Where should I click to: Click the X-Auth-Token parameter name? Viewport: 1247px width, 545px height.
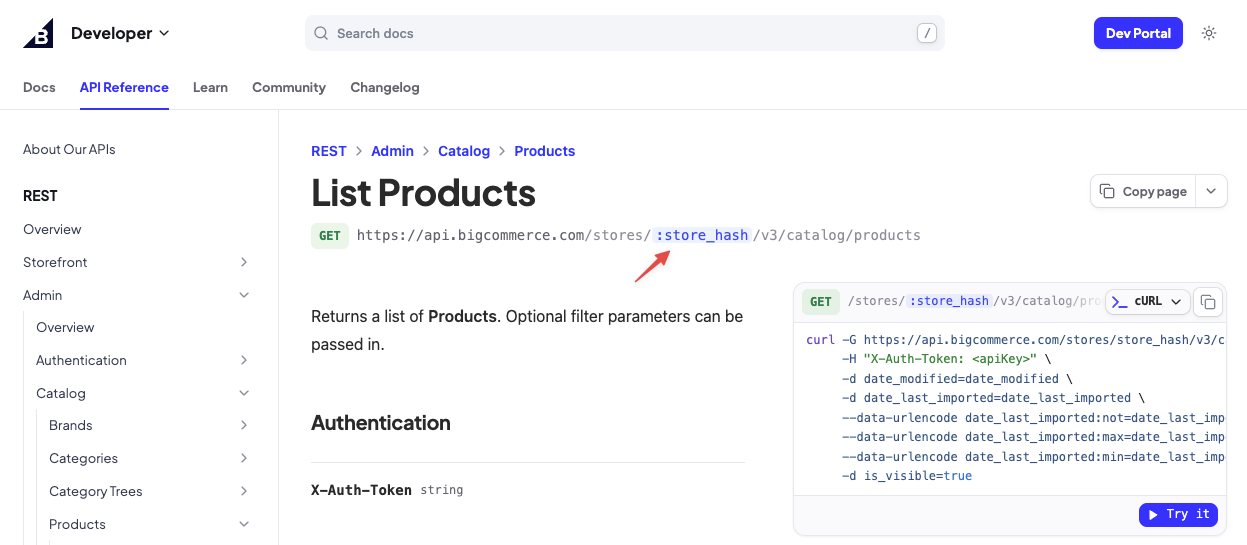pos(362,490)
